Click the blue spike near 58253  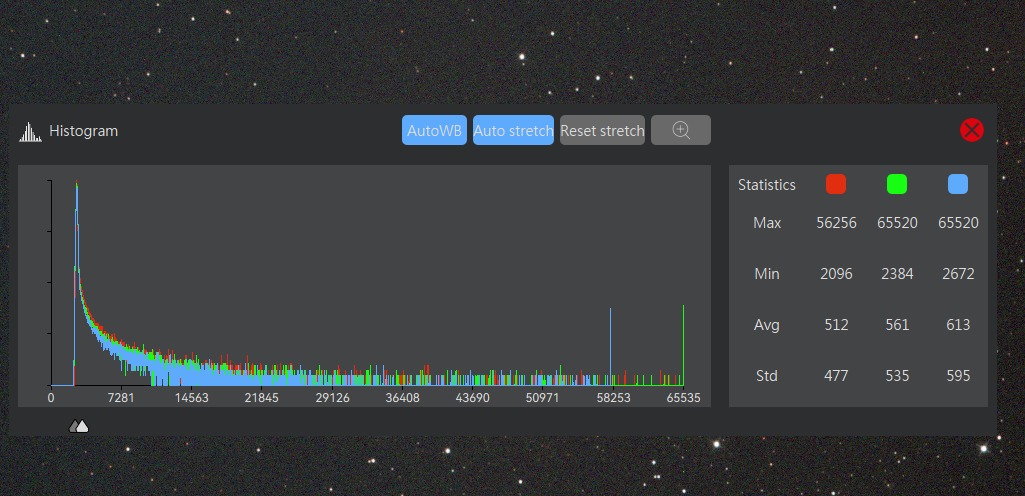(x=611, y=346)
